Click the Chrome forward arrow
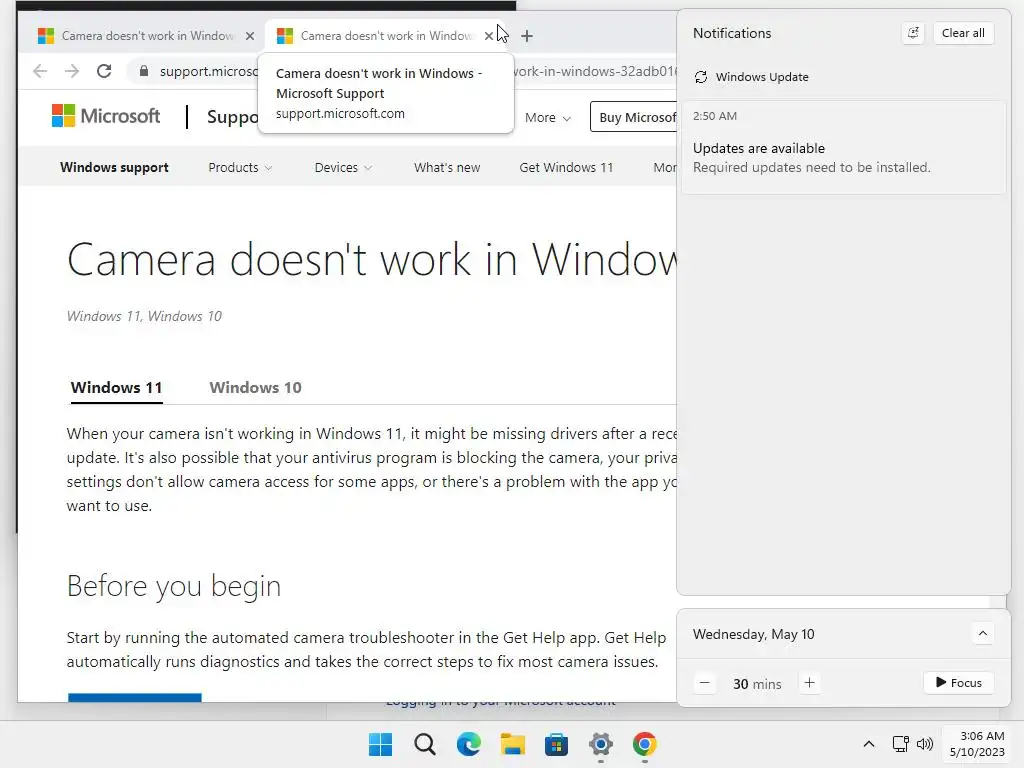Image resolution: width=1024 pixels, height=768 pixels. pyautogui.click(x=72, y=71)
